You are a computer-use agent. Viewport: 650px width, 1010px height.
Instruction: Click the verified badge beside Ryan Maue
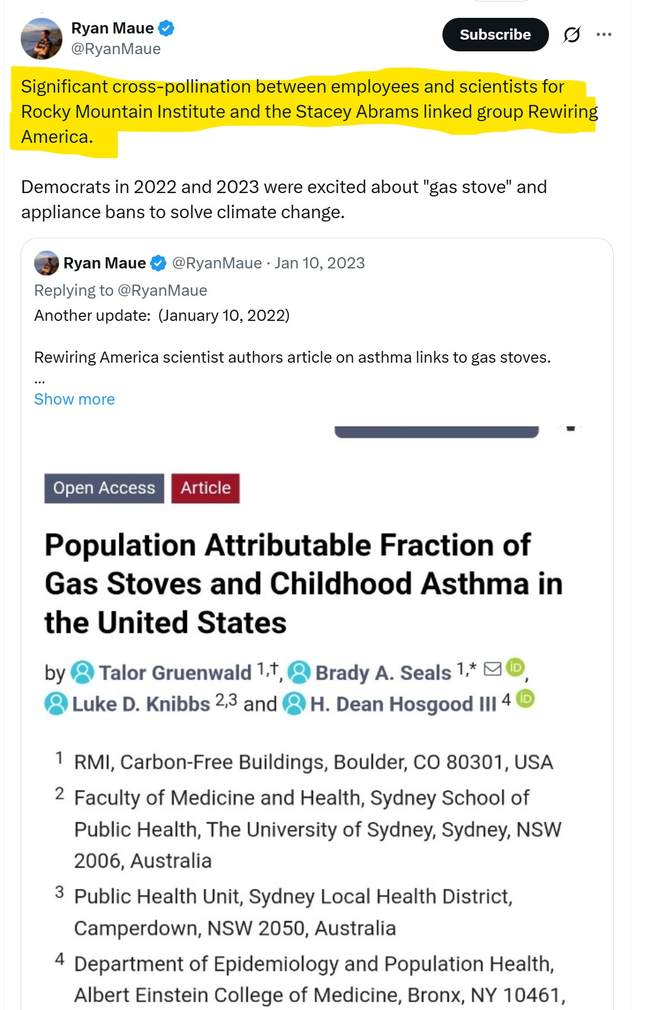(167, 28)
